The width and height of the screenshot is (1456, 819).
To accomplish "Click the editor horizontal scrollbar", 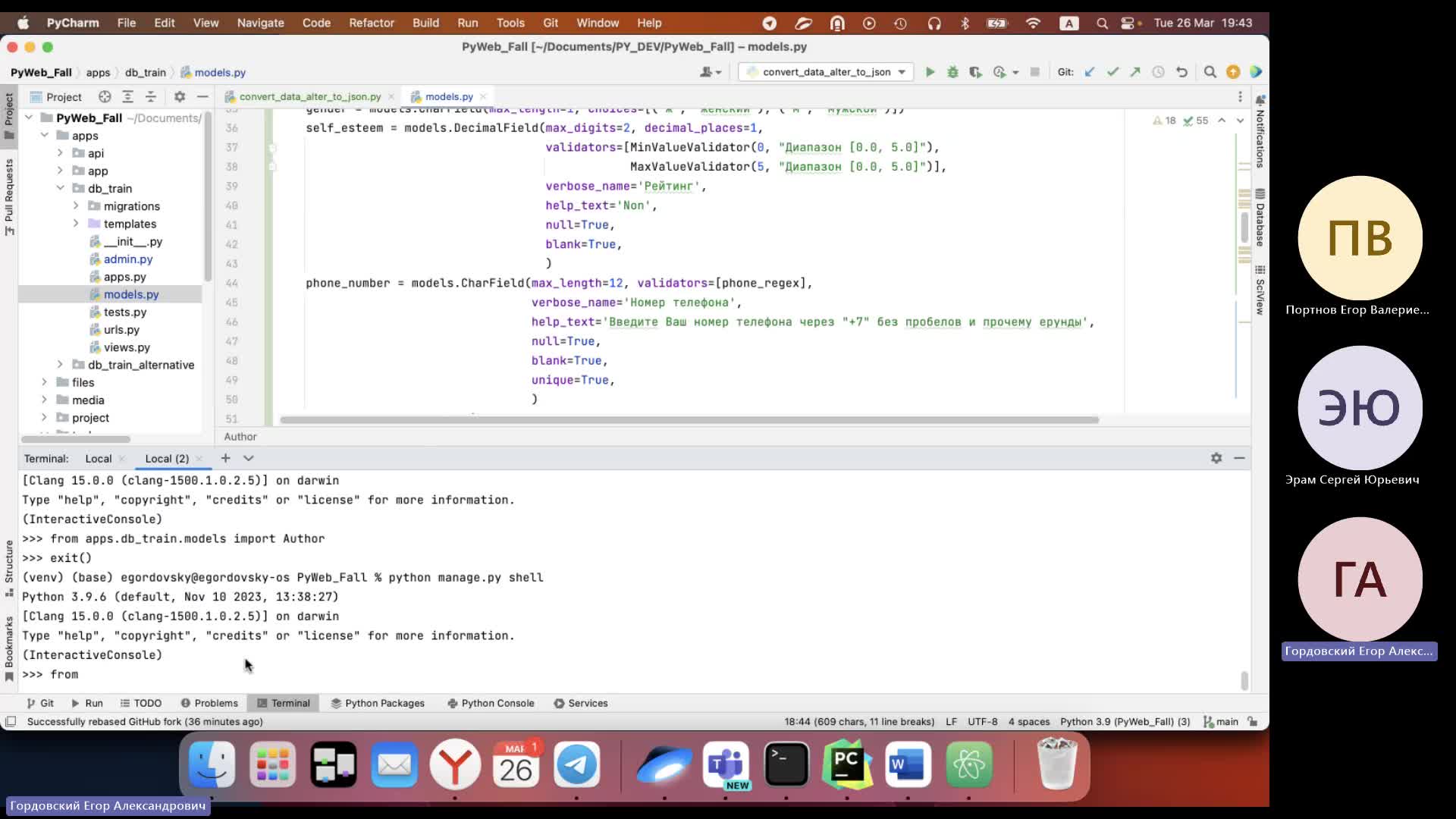I will [689, 420].
